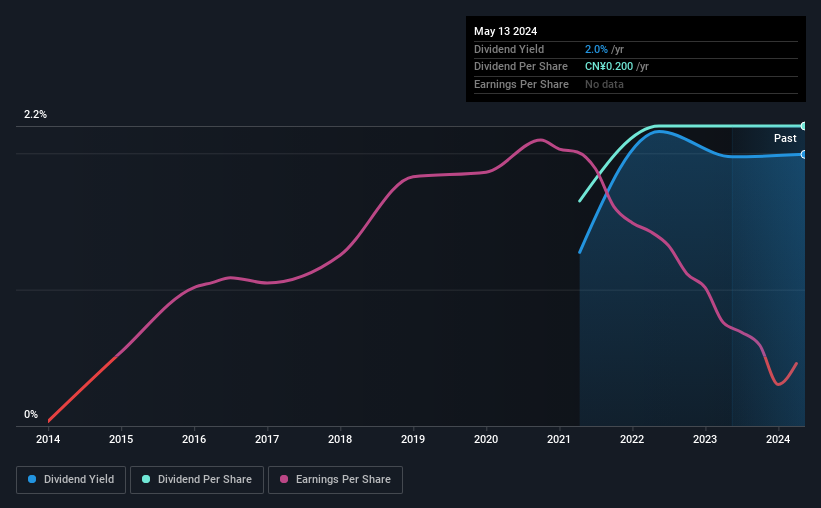Click the teal endpoint marker on the Dividend Per Share line
The image size is (821, 508).
pyautogui.click(x=803, y=126)
